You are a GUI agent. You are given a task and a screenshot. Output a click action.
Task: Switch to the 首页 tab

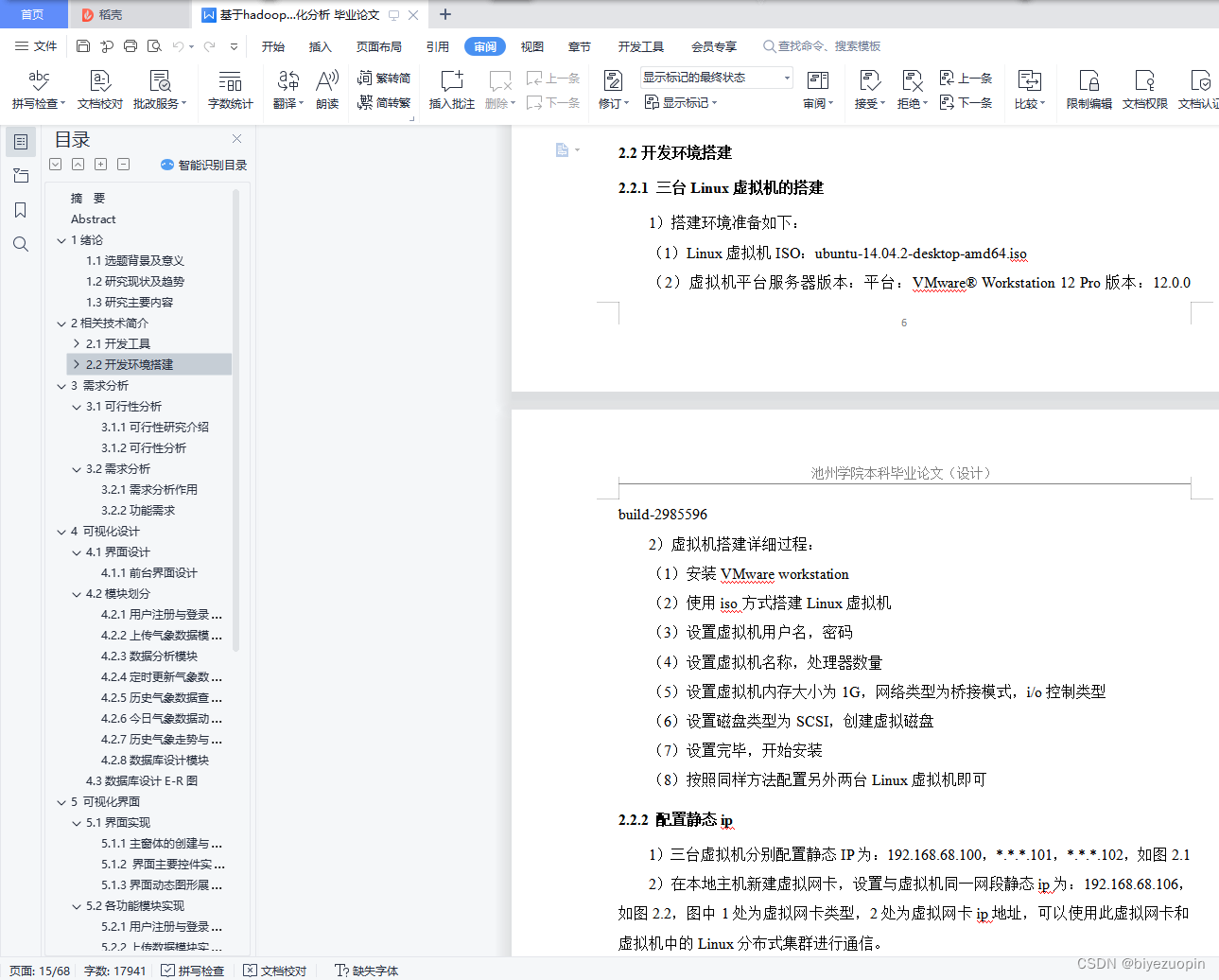[32, 14]
